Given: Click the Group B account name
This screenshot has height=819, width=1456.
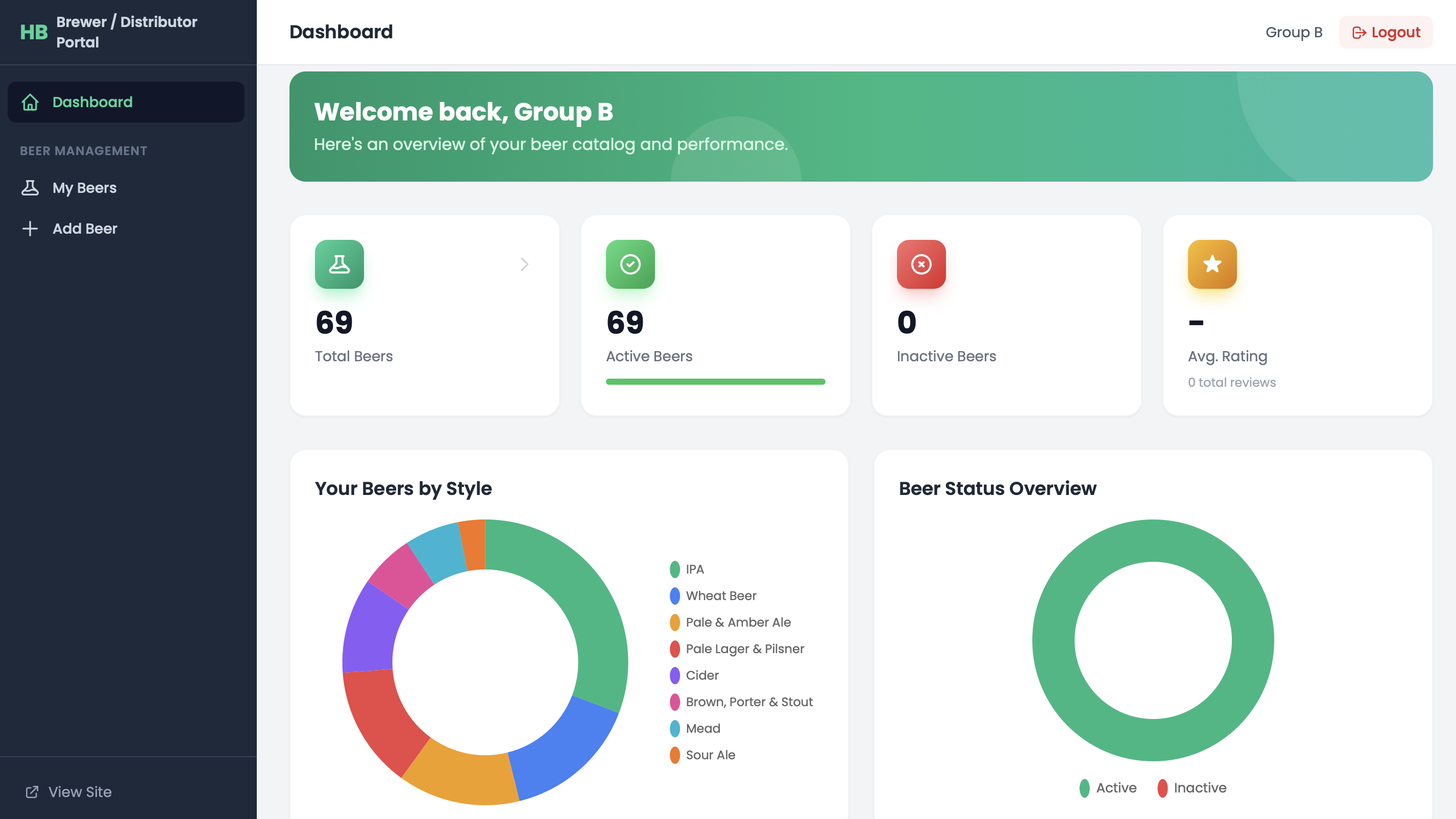Looking at the screenshot, I should coord(1294,32).
